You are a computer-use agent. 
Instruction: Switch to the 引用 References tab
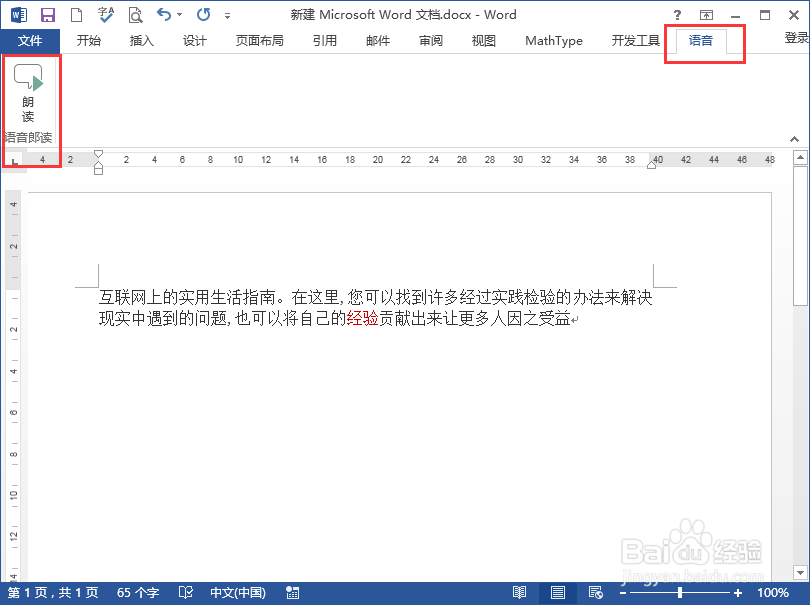click(x=324, y=41)
